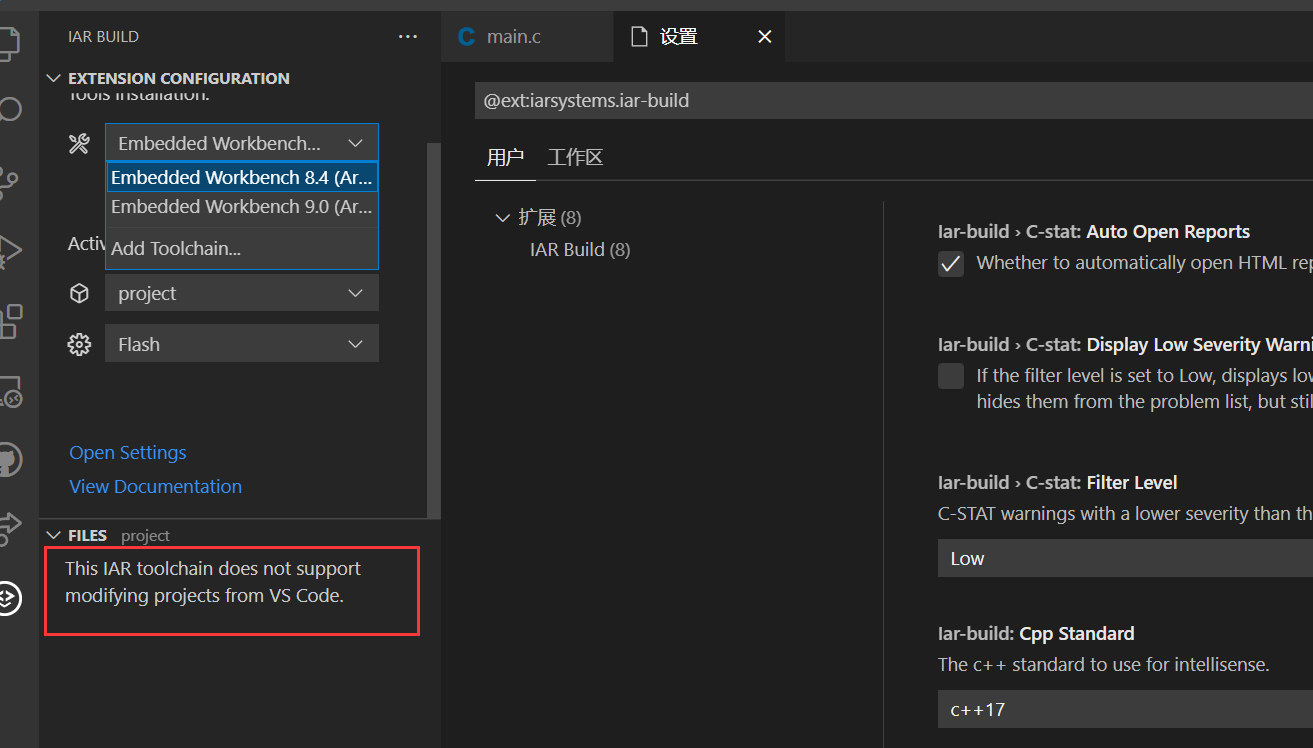Click the Iar-build: Cpp Standard setting title
Screen dimensions: 1313x748
1036,633
